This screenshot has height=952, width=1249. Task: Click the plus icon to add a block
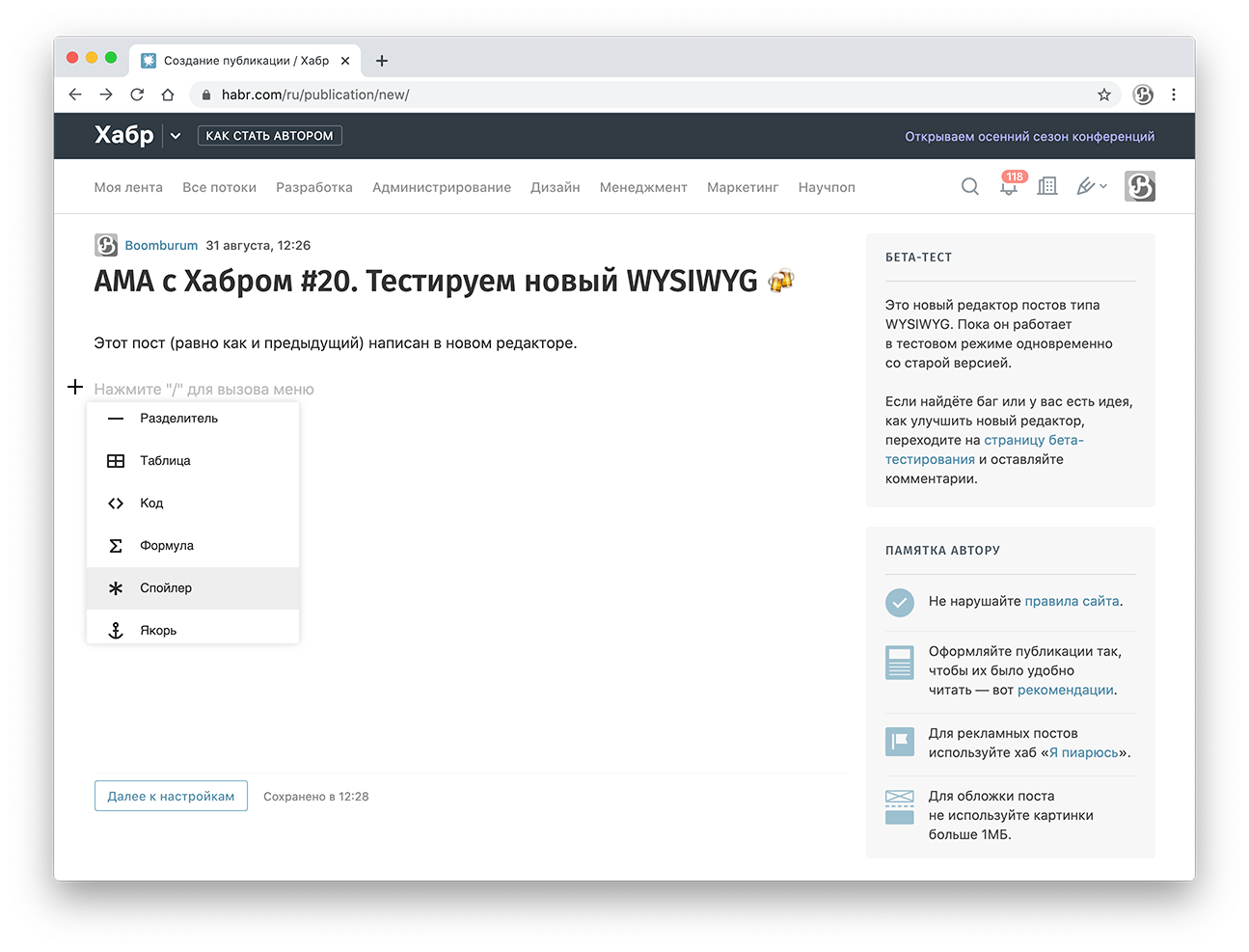pyautogui.click(x=75, y=387)
